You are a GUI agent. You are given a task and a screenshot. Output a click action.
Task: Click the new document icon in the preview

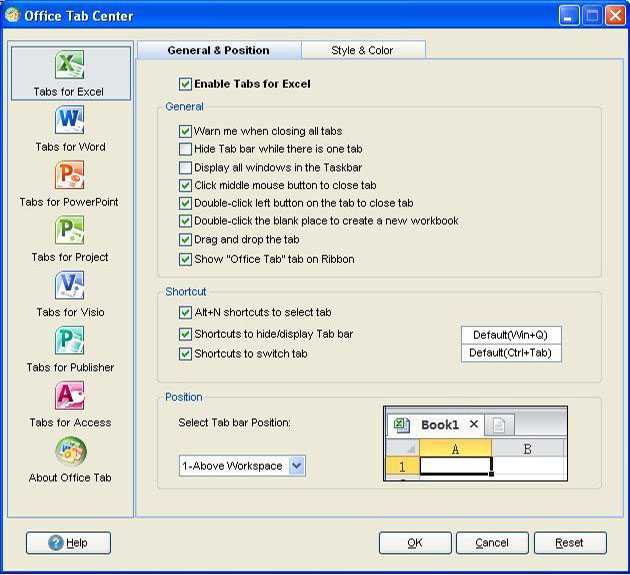coord(499,425)
